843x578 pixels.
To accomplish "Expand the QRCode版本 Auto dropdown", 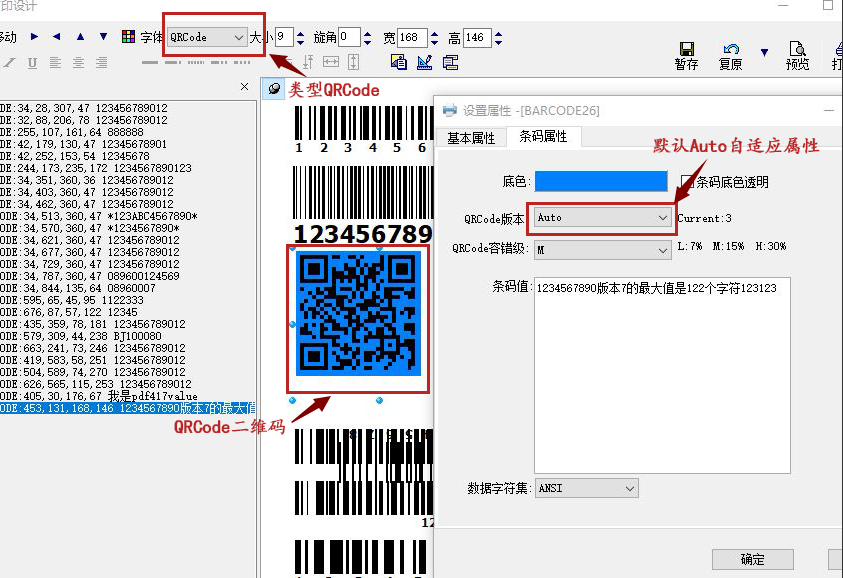I will click(662, 217).
